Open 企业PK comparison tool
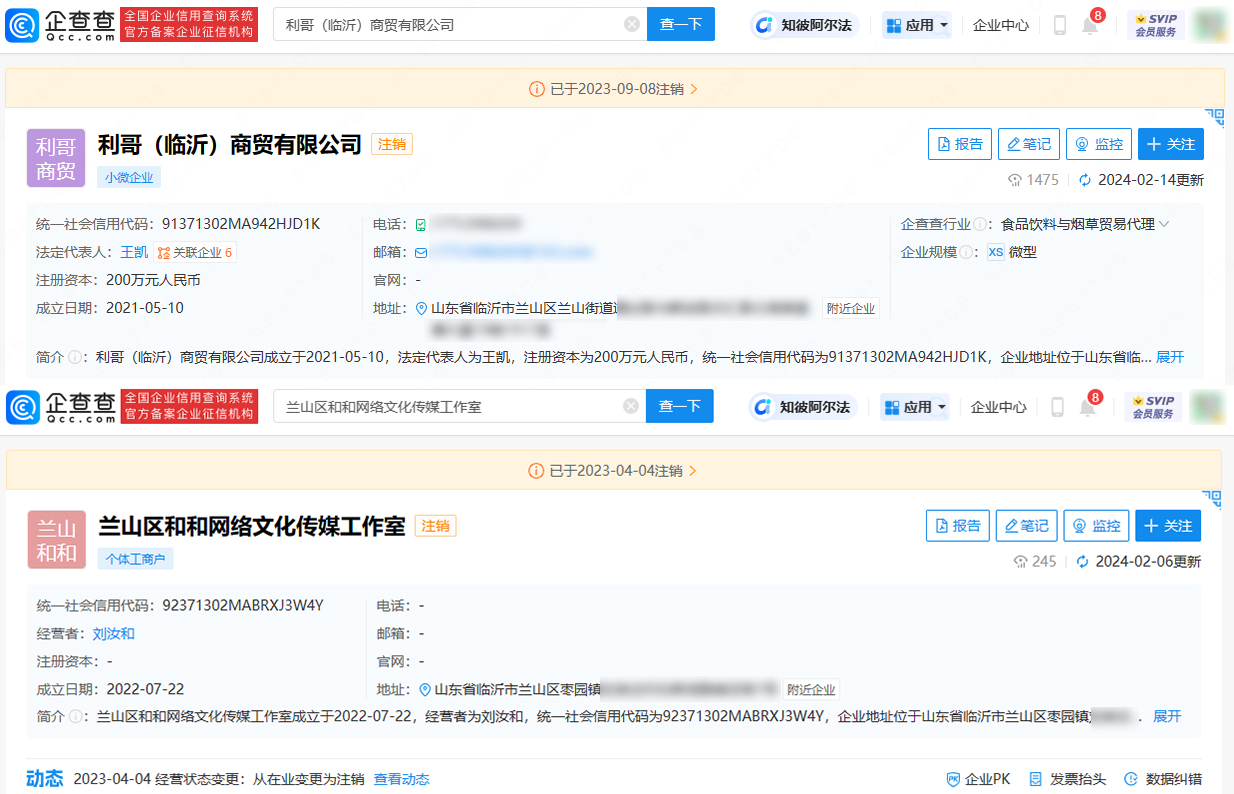The height and width of the screenshot is (794, 1234). 978,779
